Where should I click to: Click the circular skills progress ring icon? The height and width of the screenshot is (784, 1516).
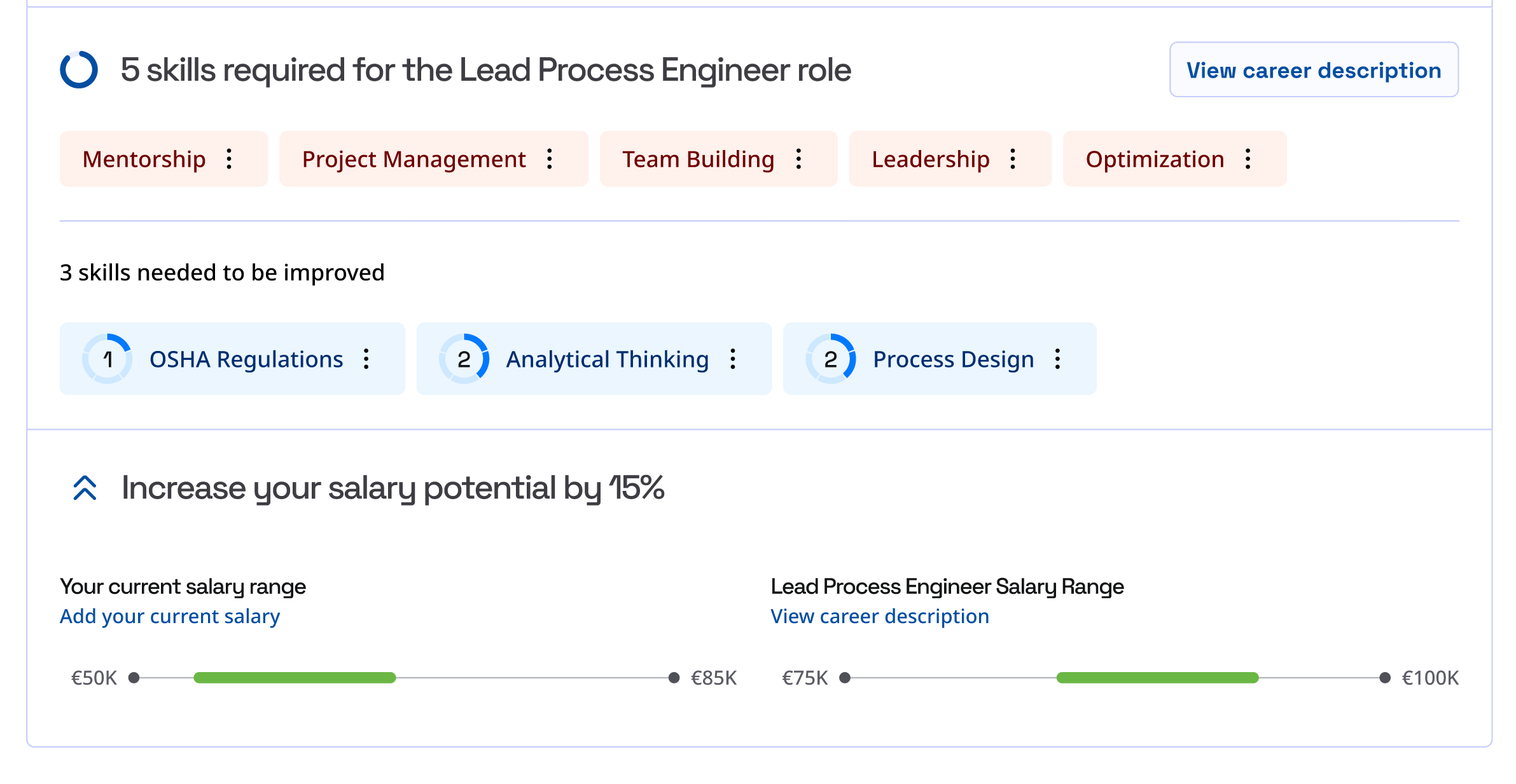(x=79, y=70)
